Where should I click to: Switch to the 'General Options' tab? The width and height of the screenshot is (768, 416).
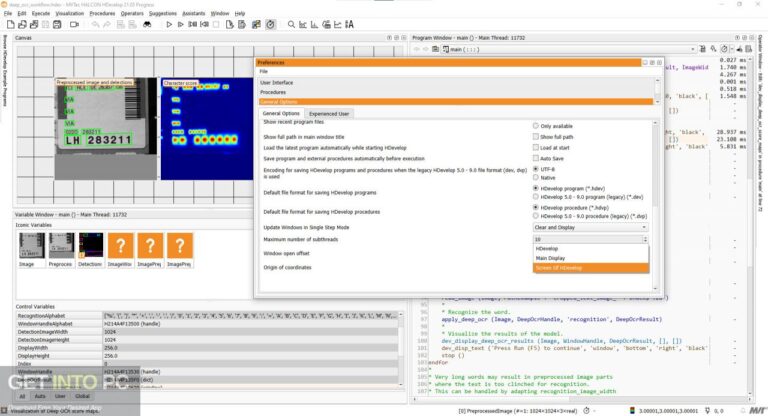281,113
